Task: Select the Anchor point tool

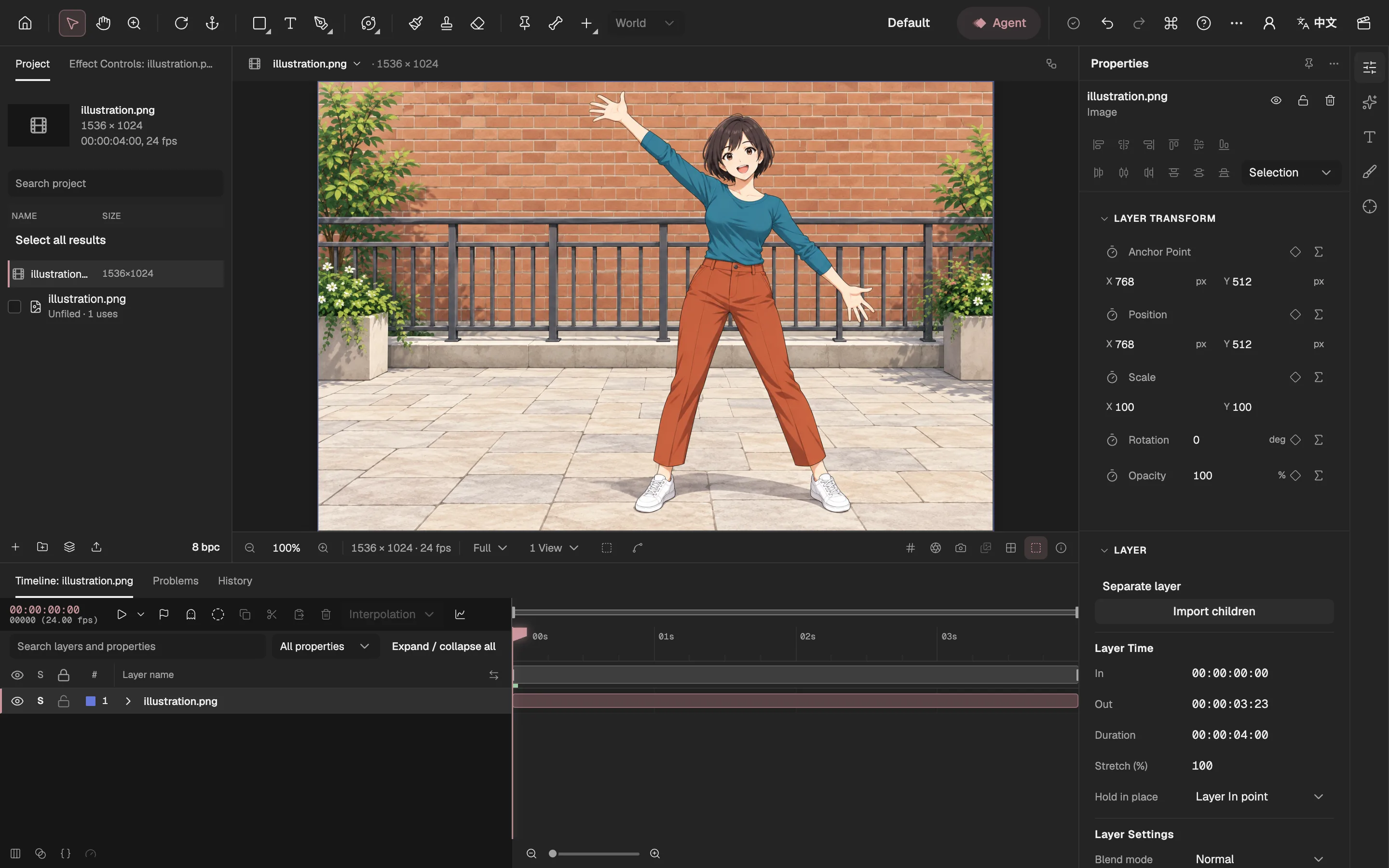Action: (212, 23)
